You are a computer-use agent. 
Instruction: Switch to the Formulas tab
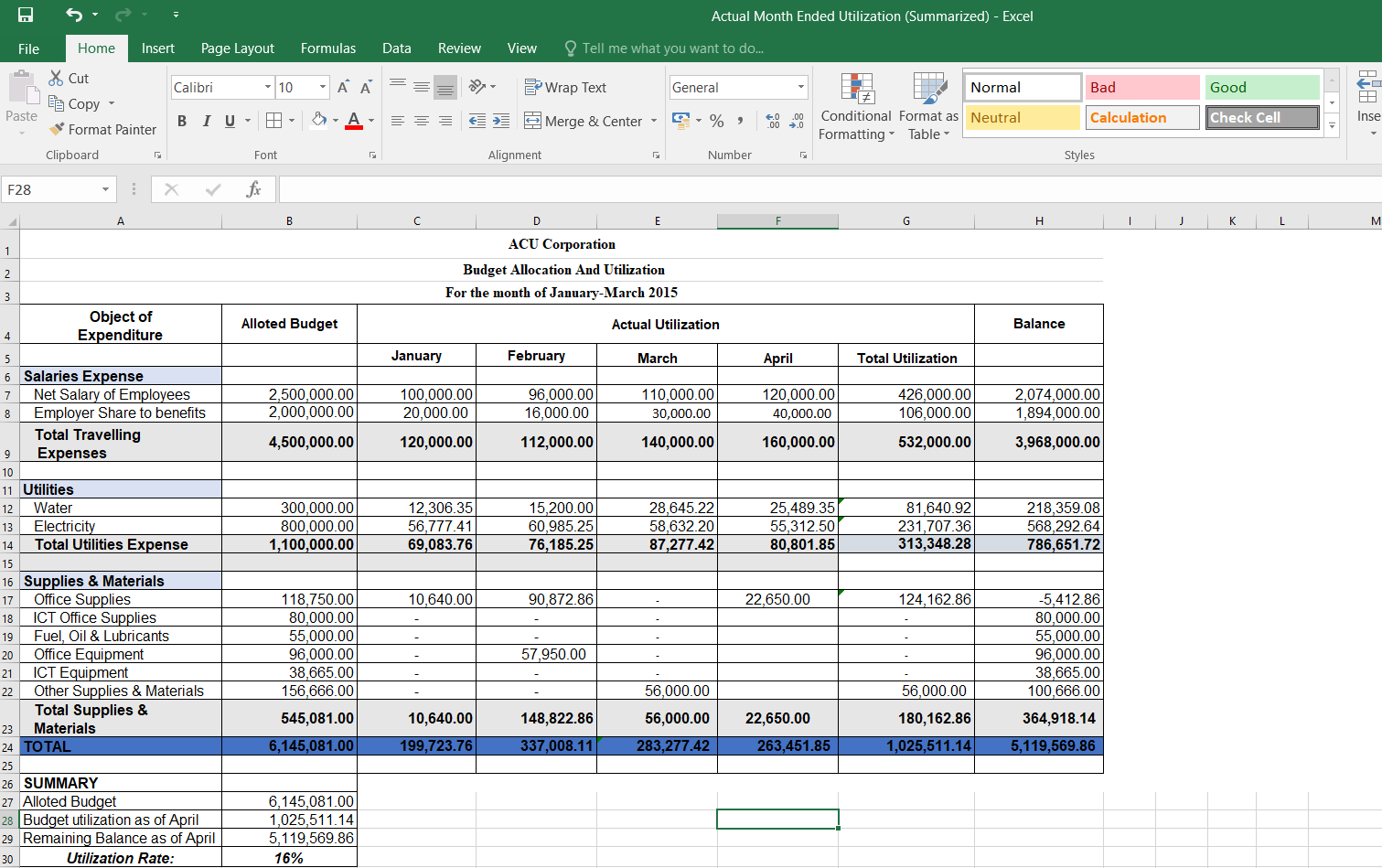click(x=327, y=48)
